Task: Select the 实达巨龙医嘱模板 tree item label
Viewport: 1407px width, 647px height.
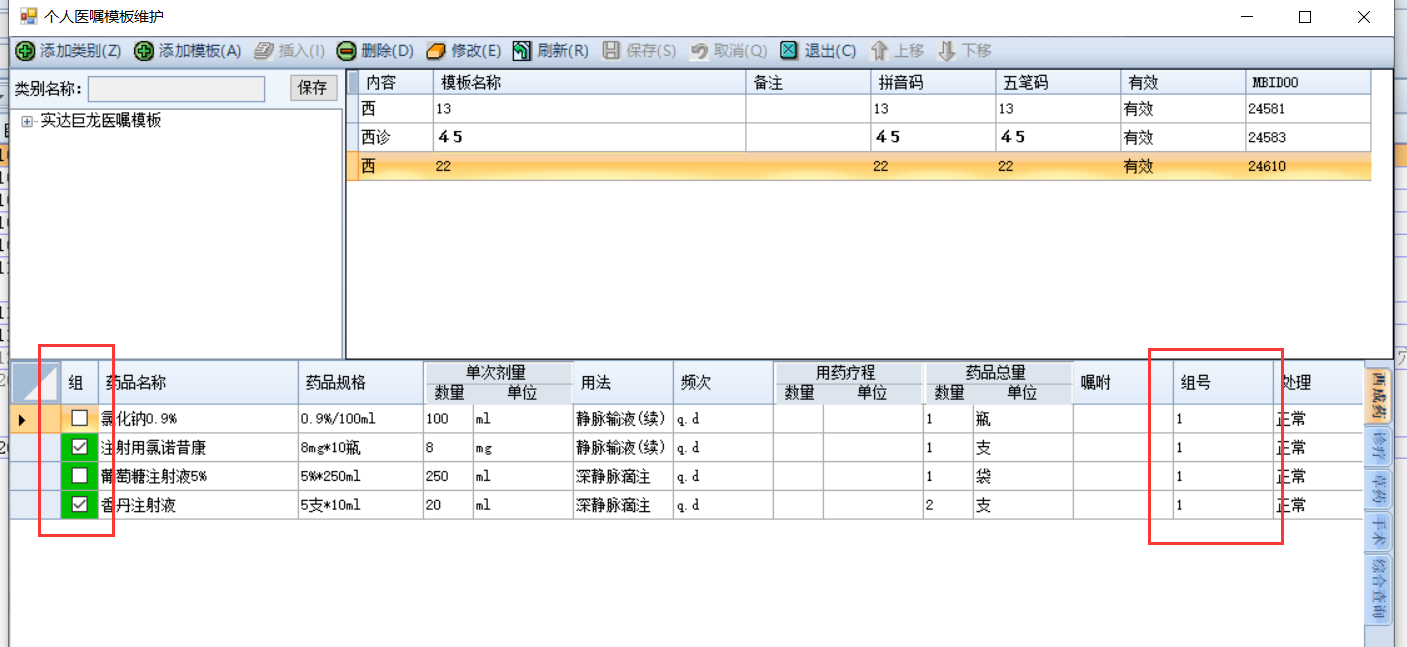Action: [x=101, y=120]
